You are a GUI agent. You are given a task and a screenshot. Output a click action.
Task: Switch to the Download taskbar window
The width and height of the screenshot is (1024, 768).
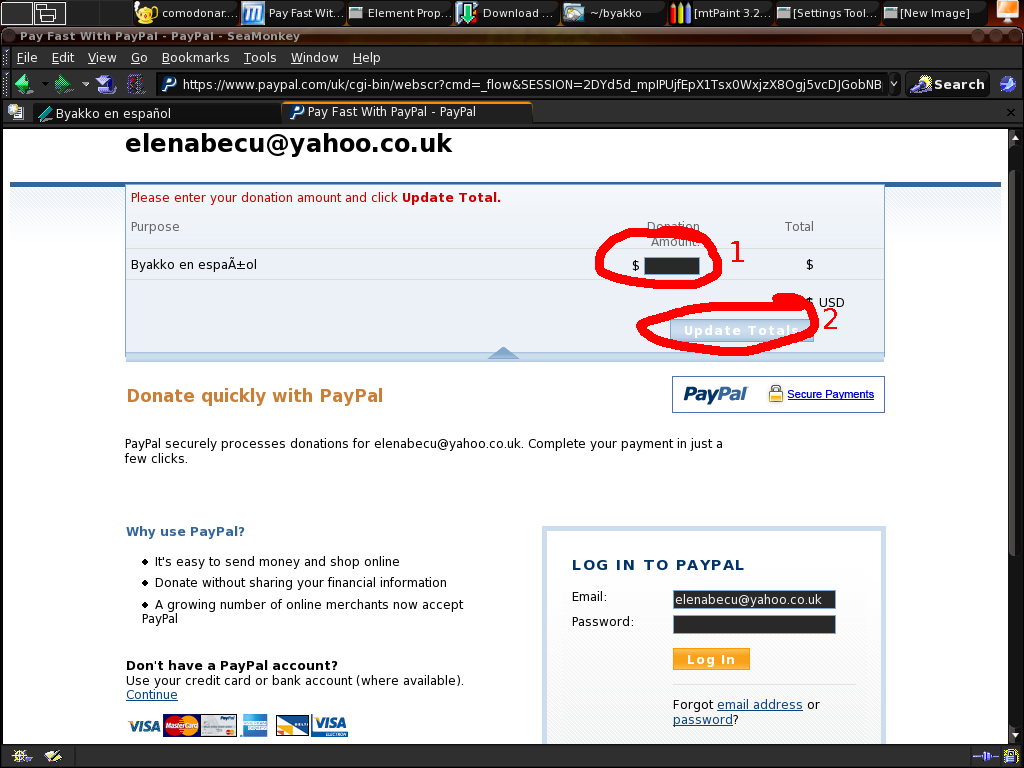(506, 12)
